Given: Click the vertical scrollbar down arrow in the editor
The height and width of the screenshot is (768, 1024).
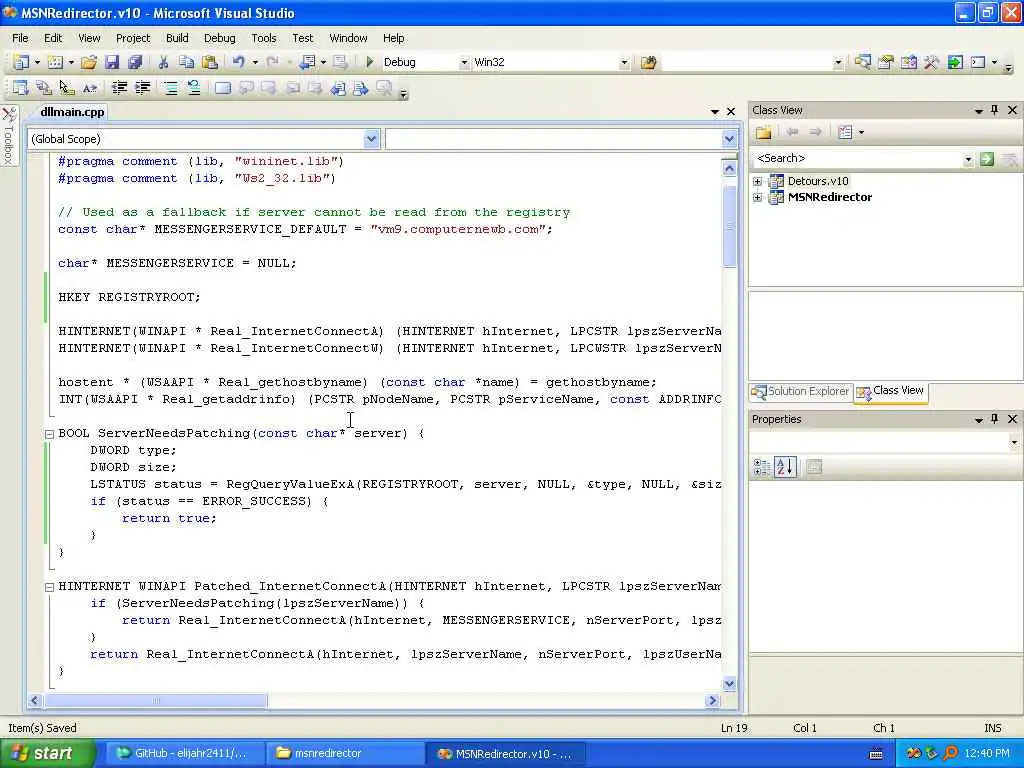Looking at the screenshot, I should (x=729, y=684).
